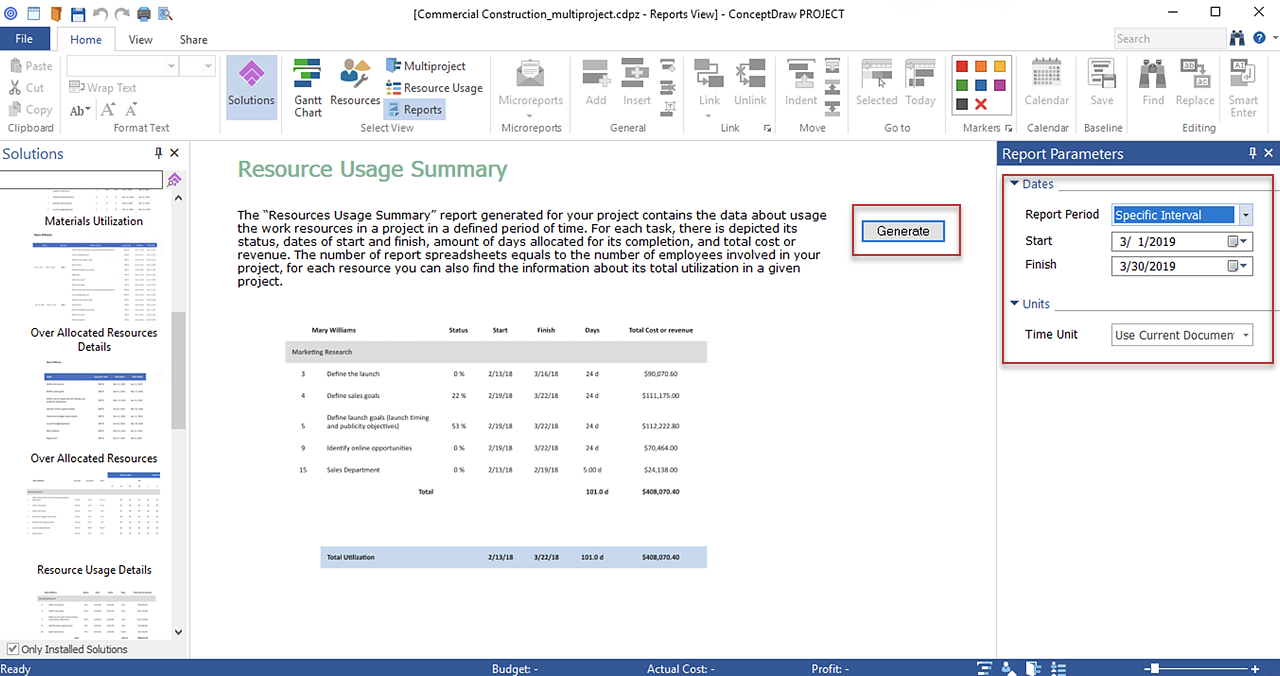
Task: Select the Reports view button
Action: (x=414, y=110)
